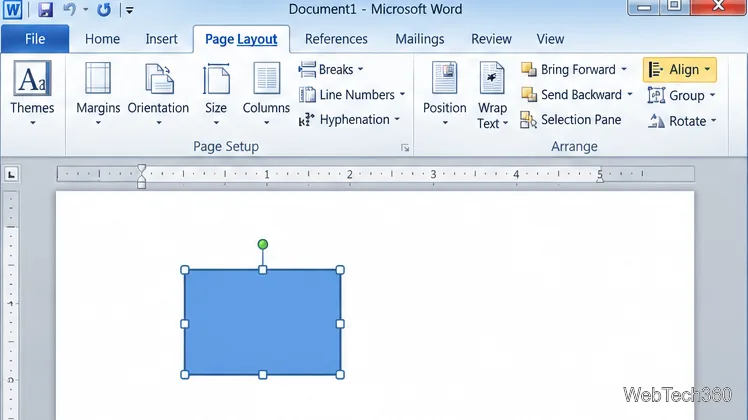This screenshot has width=748, height=420.
Task: Launch the Page Setup dialog
Action: point(405,148)
